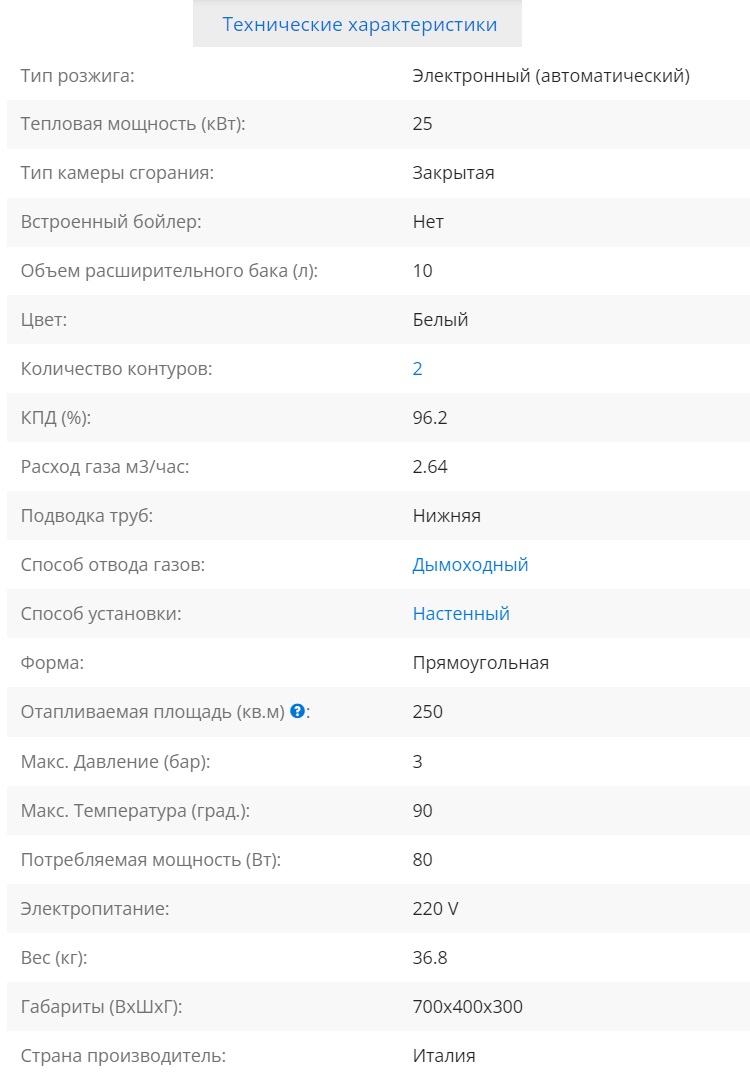Click the Белый color value
The height and width of the screenshot is (1076, 750).
point(440,320)
